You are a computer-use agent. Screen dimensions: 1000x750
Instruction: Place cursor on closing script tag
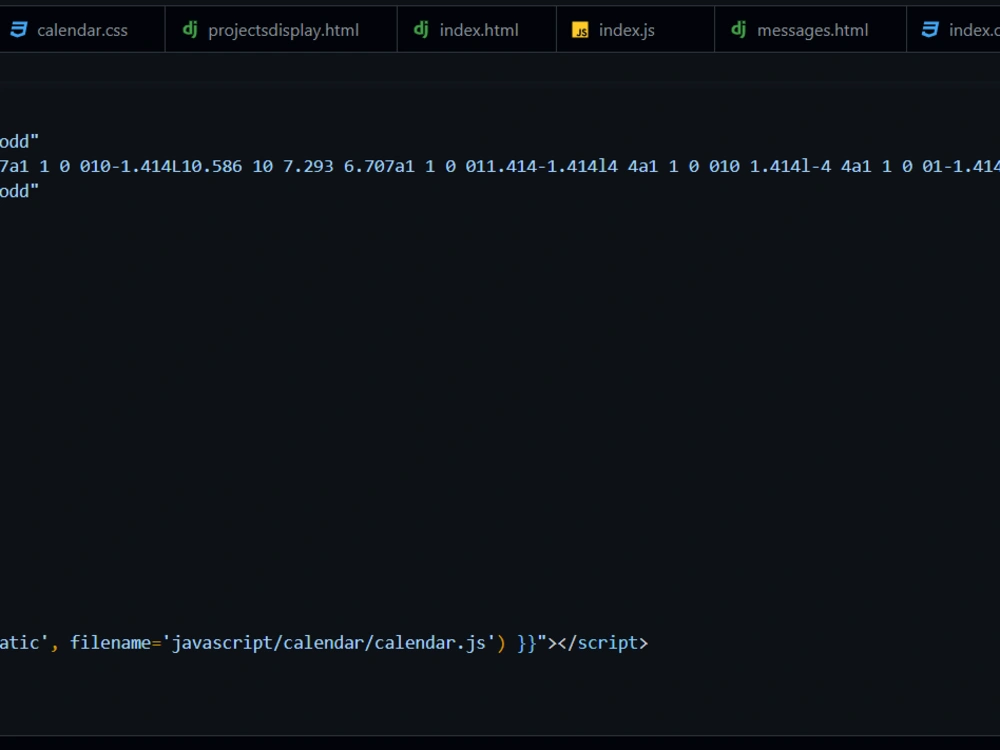click(x=603, y=643)
